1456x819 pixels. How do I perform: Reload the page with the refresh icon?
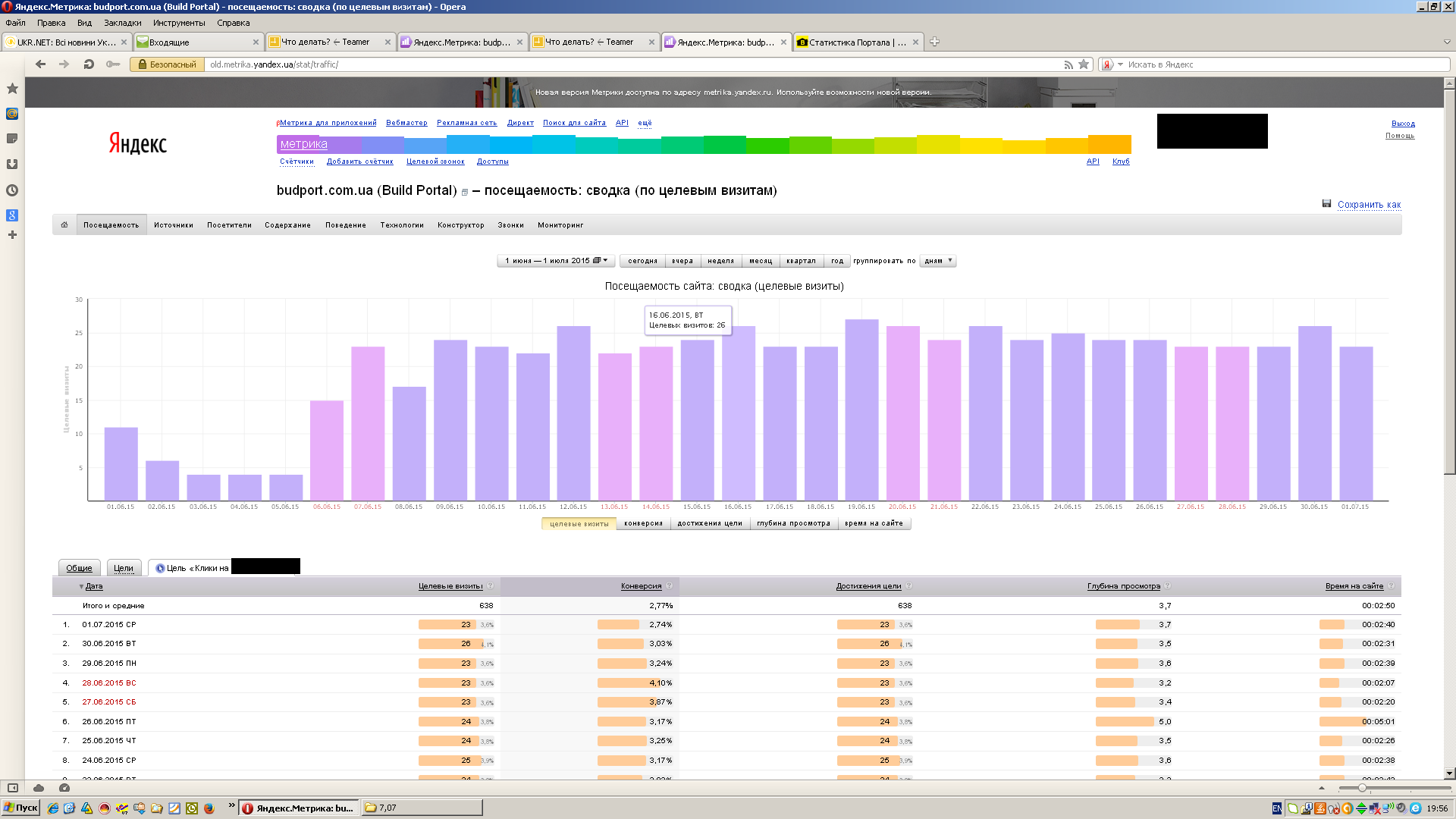(x=89, y=64)
